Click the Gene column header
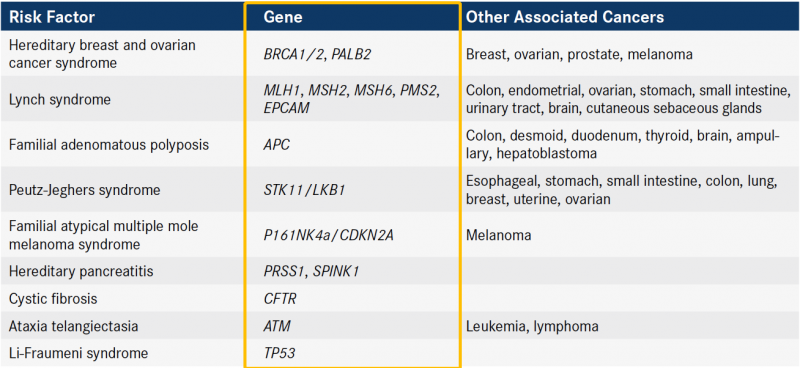 click(x=283, y=17)
